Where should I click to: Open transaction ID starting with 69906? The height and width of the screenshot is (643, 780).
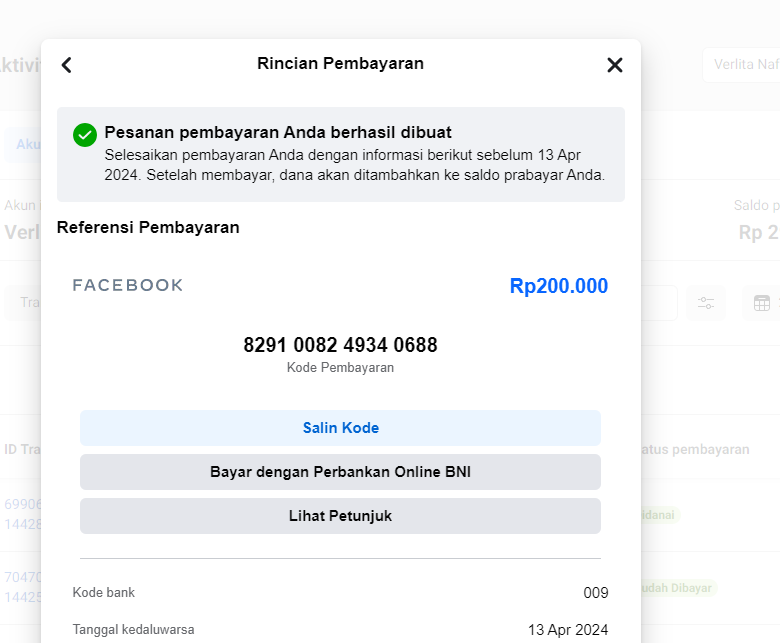point(21,505)
